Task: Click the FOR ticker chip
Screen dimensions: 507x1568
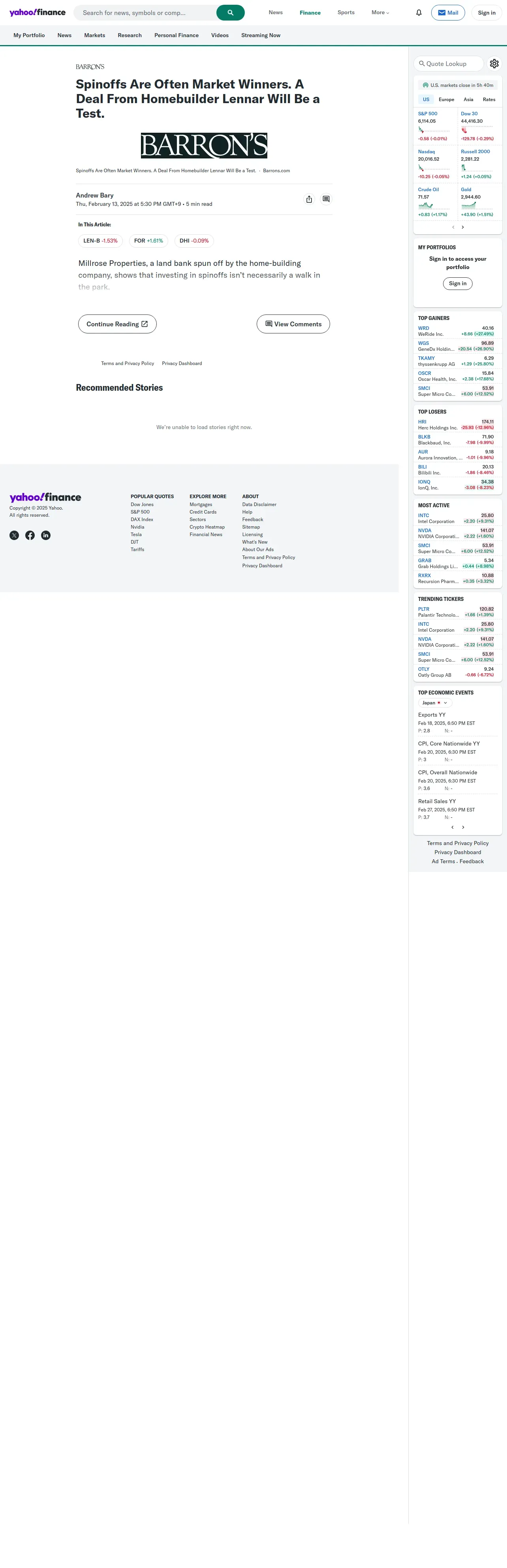Action: (148, 241)
